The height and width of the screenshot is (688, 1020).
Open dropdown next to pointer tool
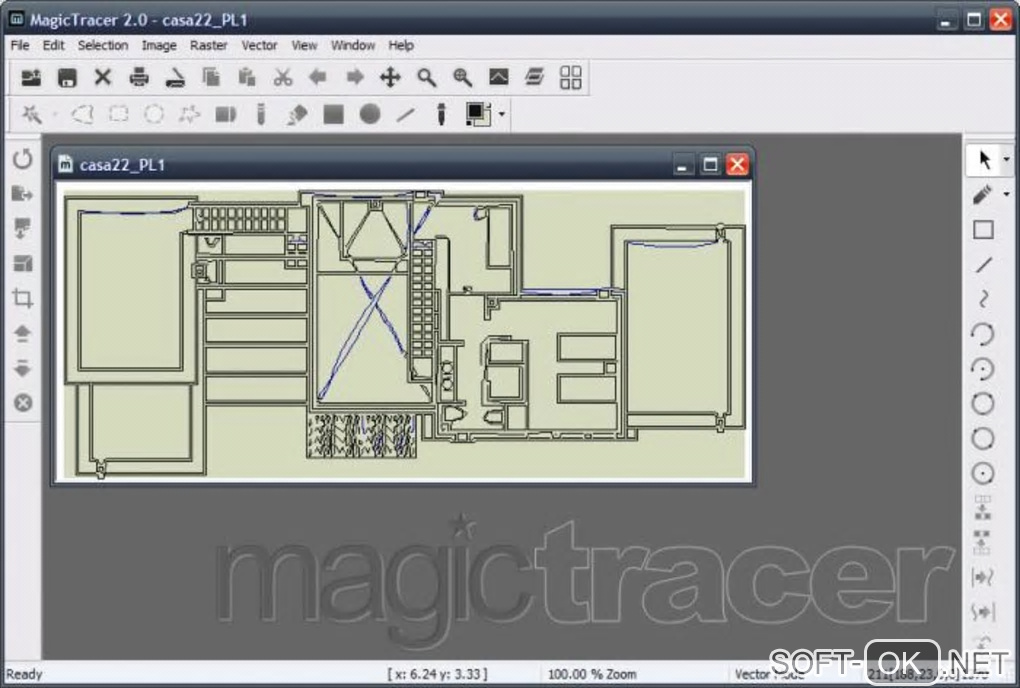point(1006,159)
